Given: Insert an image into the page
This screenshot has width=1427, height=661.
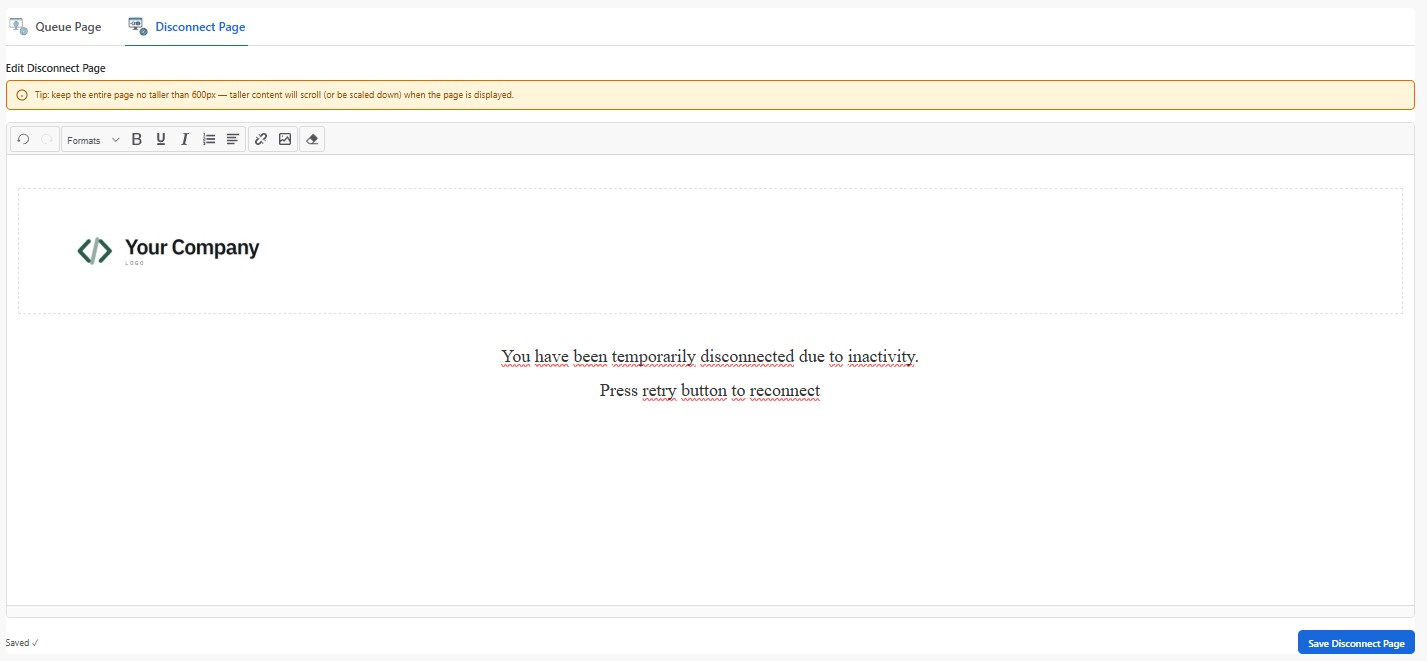Looking at the screenshot, I should coord(285,140).
